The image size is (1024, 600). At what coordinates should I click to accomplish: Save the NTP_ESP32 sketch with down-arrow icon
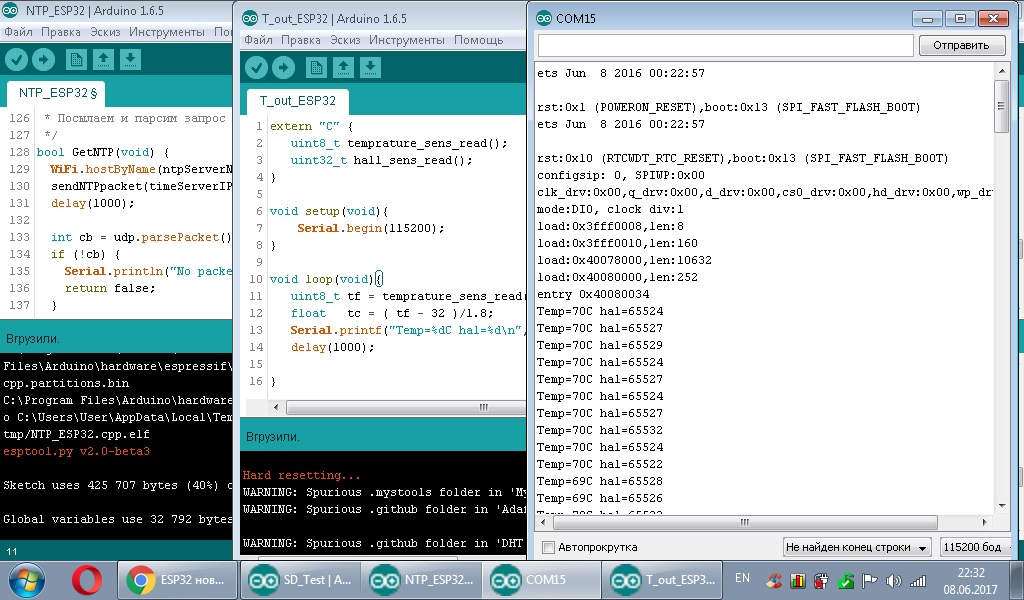(130, 59)
